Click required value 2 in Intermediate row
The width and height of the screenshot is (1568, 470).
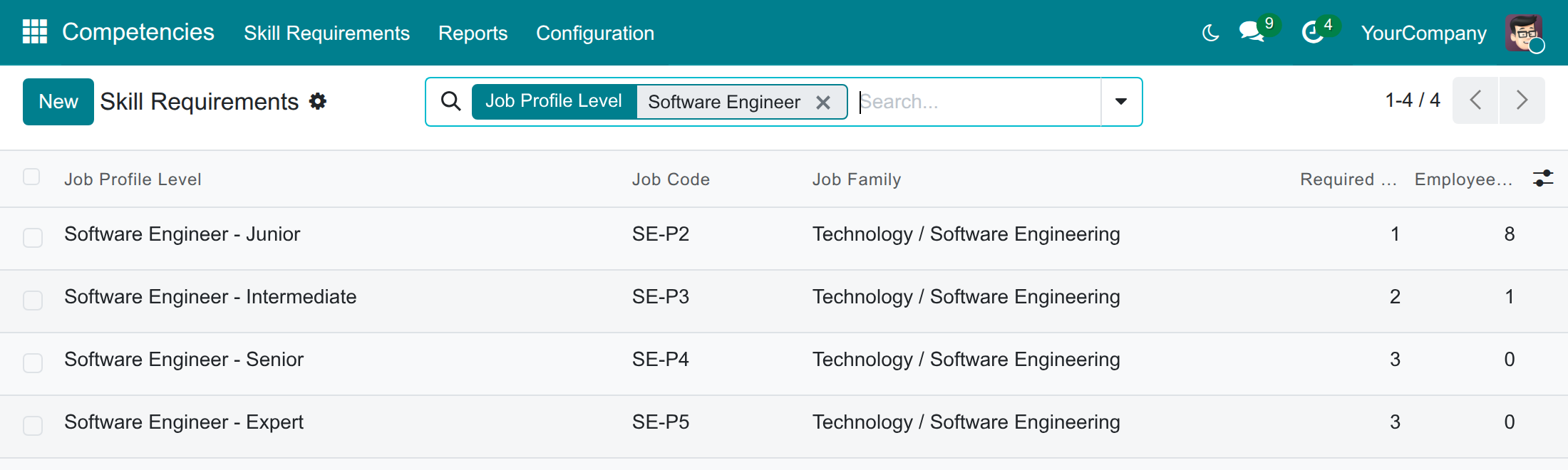pos(1395,297)
